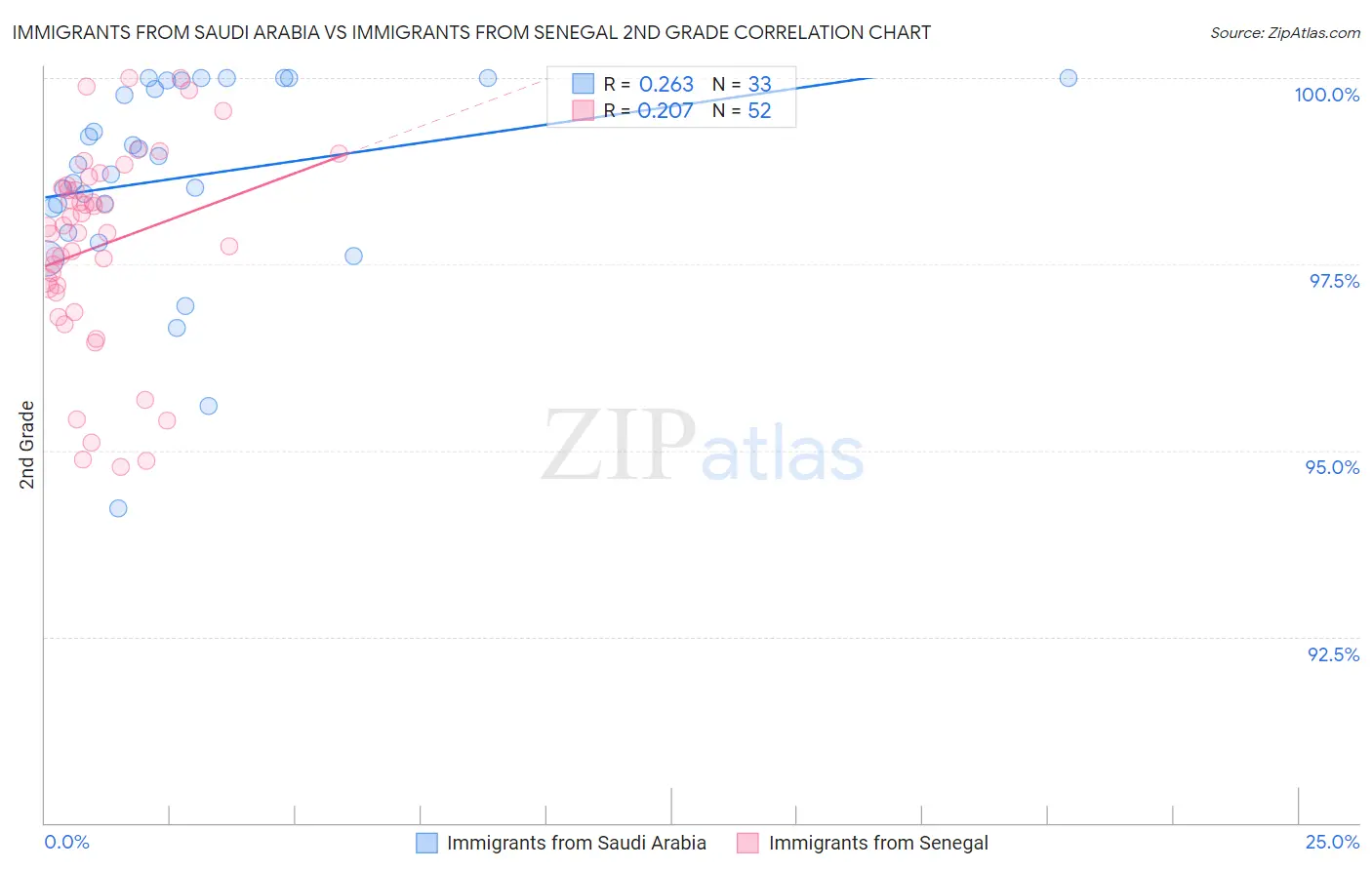Click the pink swatch beside R = 0.207
Image resolution: width=1372 pixels, height=870 pixels.
point(583,110)
